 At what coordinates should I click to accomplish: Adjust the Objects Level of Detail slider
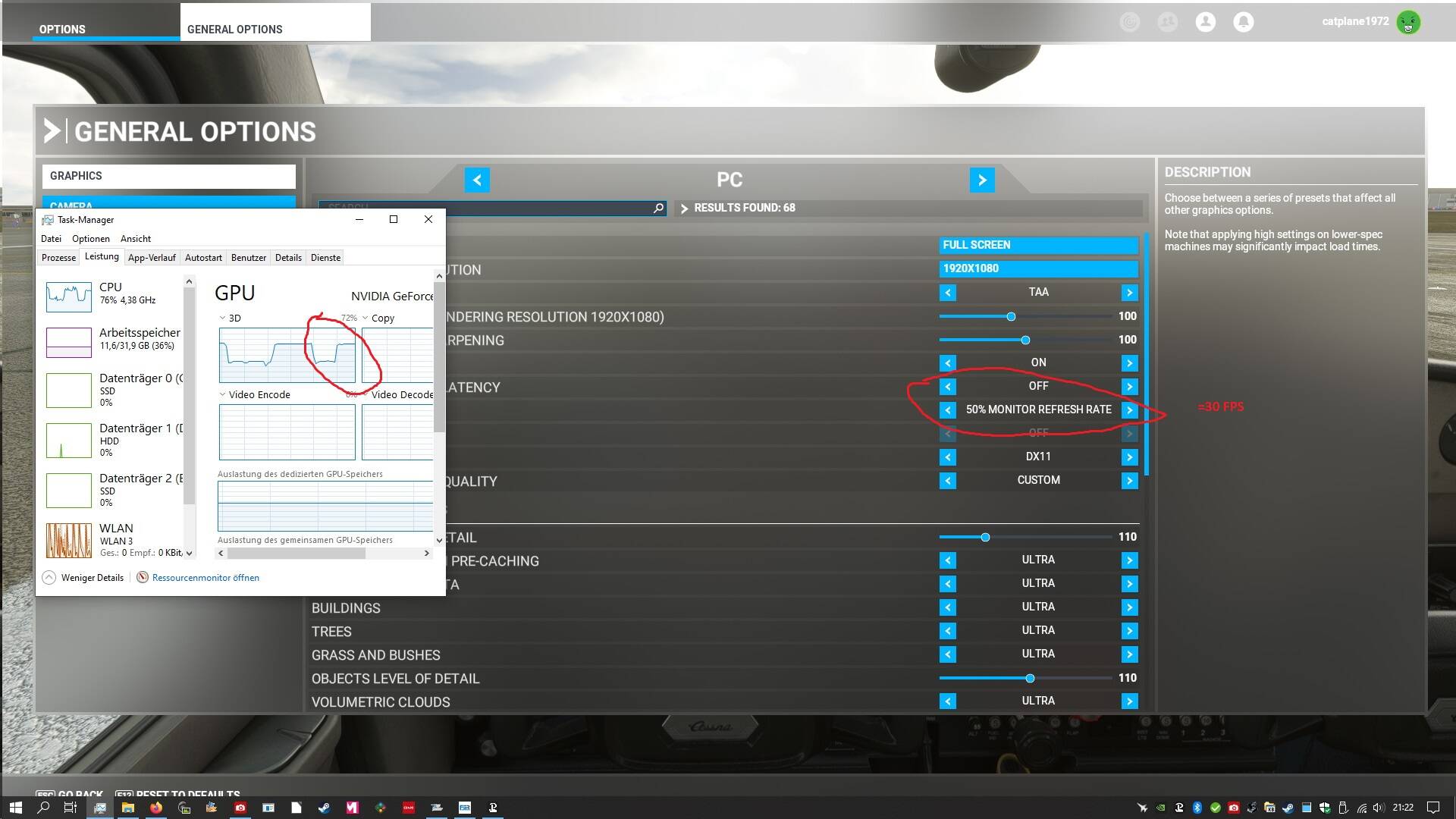coord(1029,678)
